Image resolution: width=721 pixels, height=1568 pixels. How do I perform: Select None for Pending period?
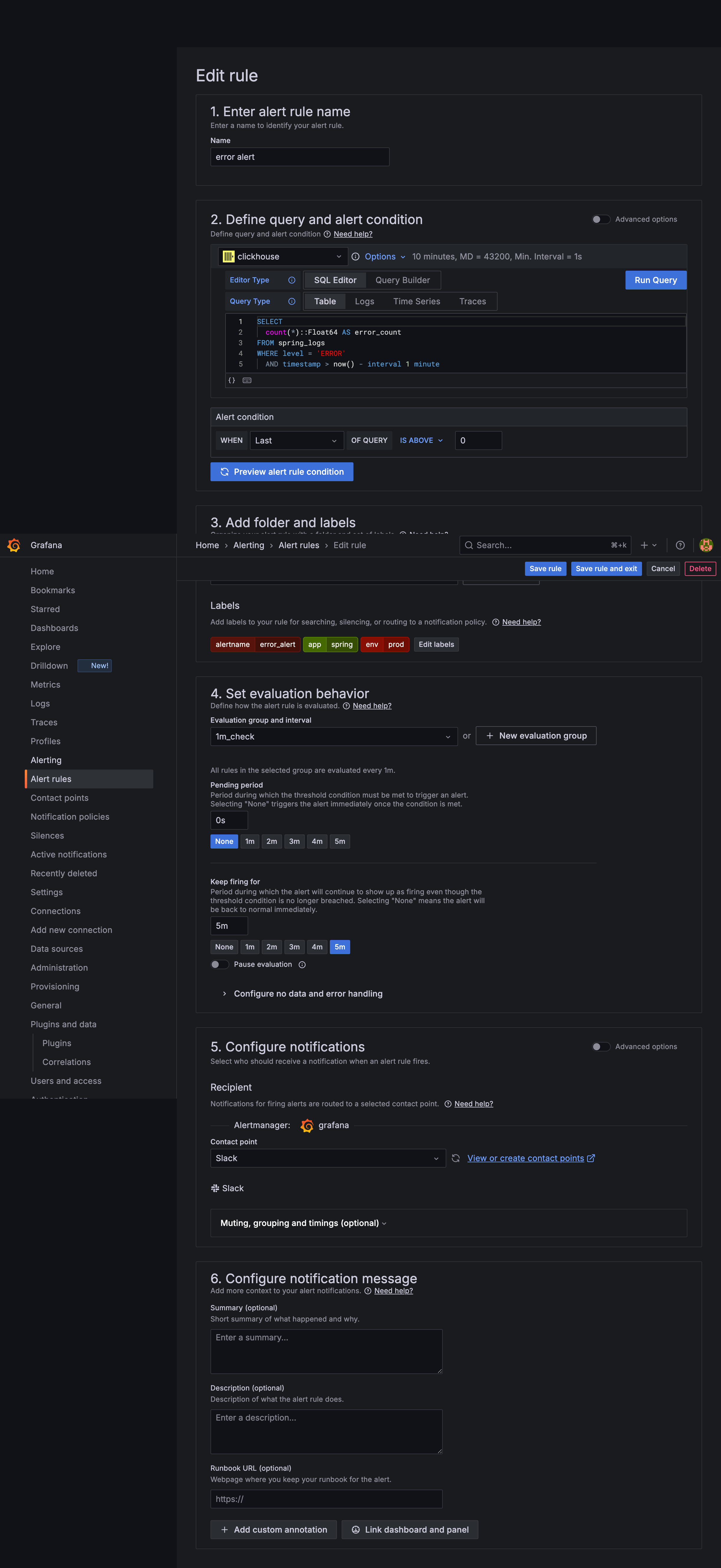point(224,841)
